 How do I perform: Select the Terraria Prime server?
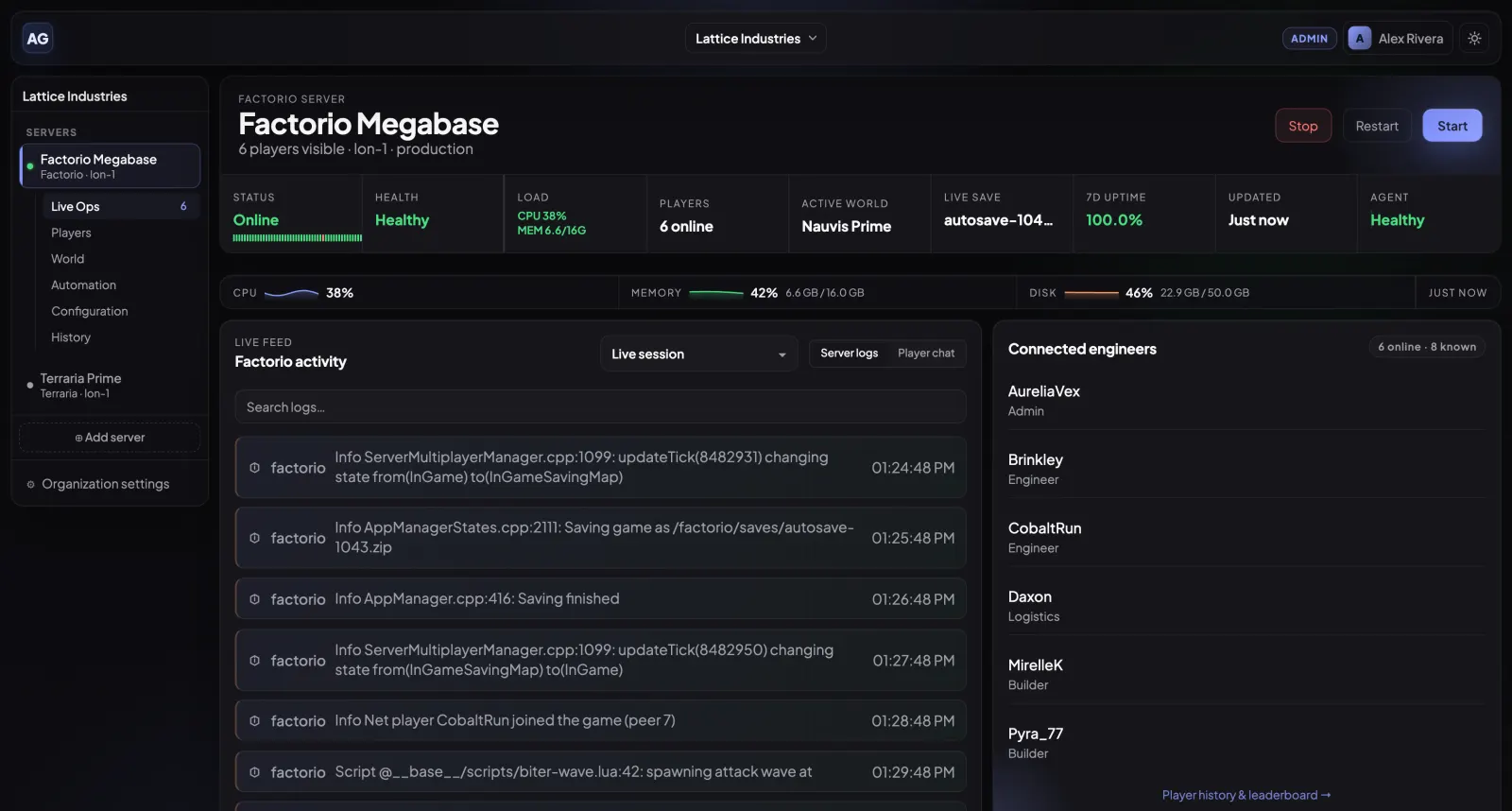coord(110,386)
